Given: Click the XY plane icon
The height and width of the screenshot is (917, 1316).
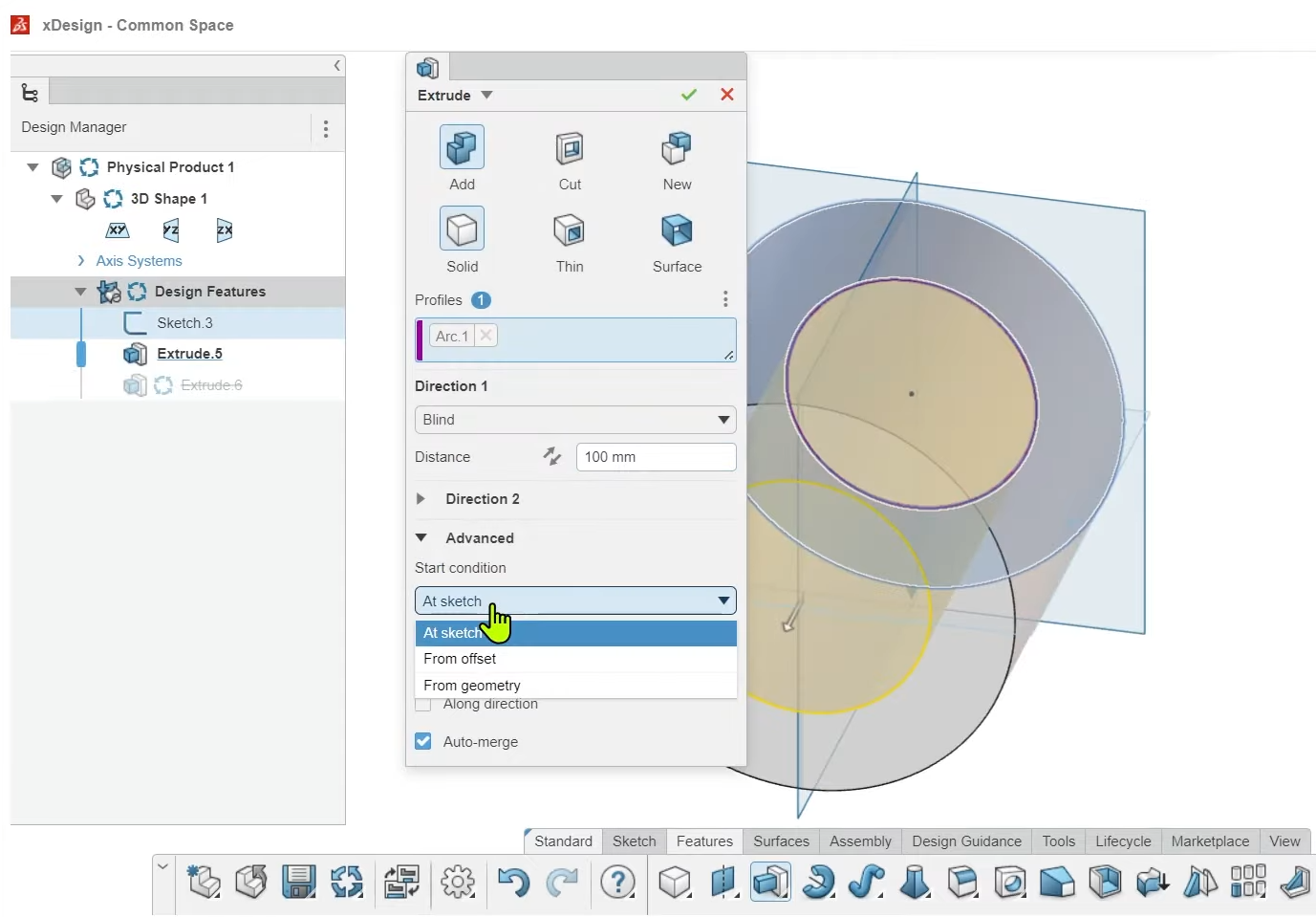Looking at the screenshot, I should (x=118, y=229).
